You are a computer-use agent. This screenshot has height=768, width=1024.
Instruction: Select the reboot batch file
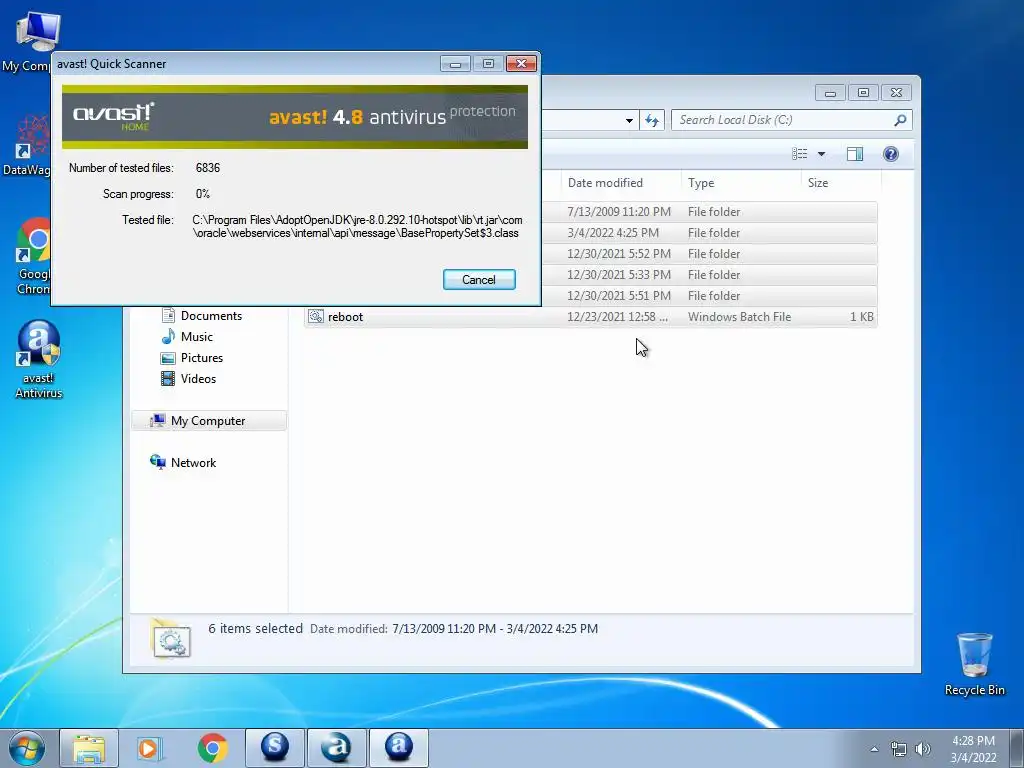point(590,317)
